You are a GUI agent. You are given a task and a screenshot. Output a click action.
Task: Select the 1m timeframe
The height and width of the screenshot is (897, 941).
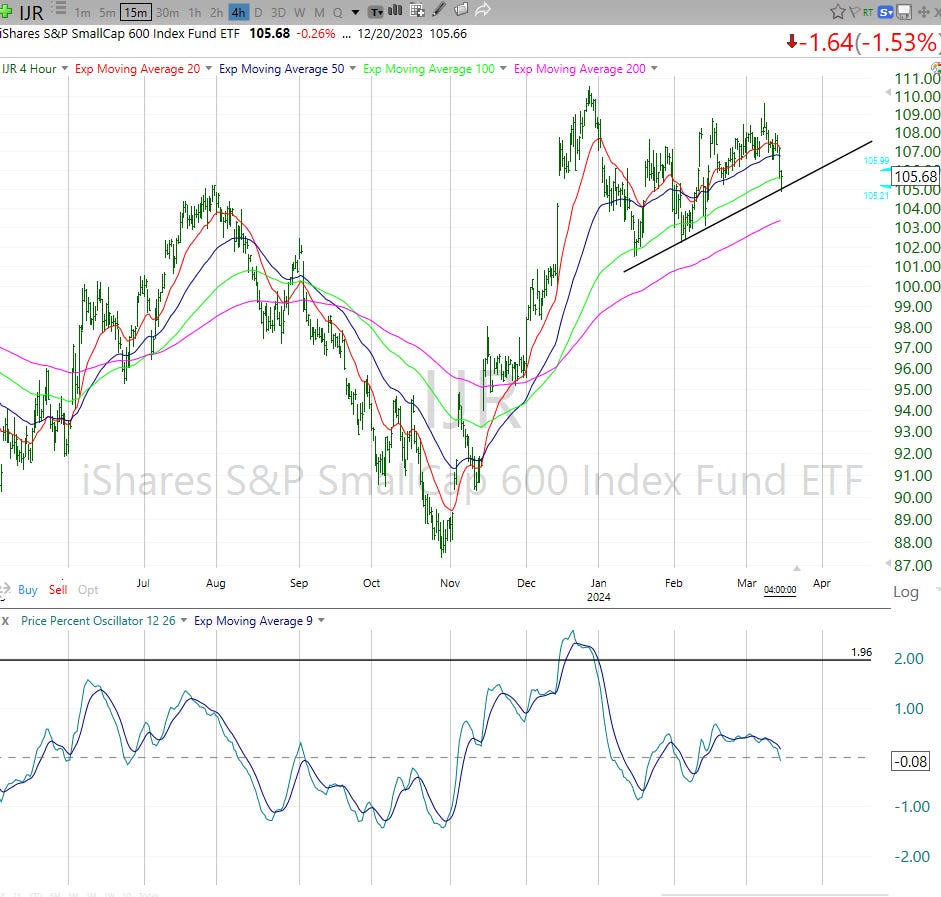click(x=82, y=13)
